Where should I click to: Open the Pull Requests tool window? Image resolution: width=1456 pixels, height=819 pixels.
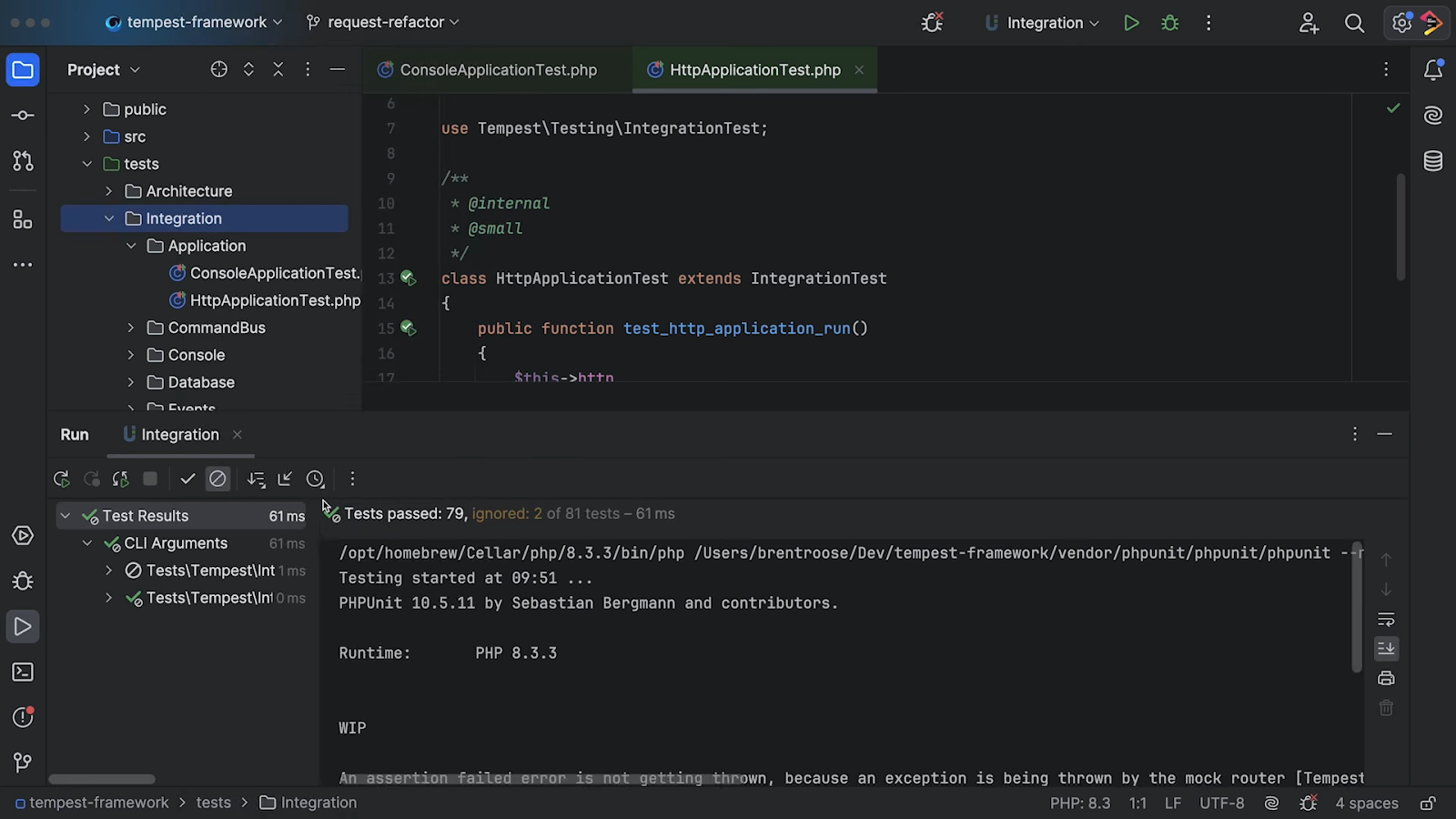[x=23, y=161]
